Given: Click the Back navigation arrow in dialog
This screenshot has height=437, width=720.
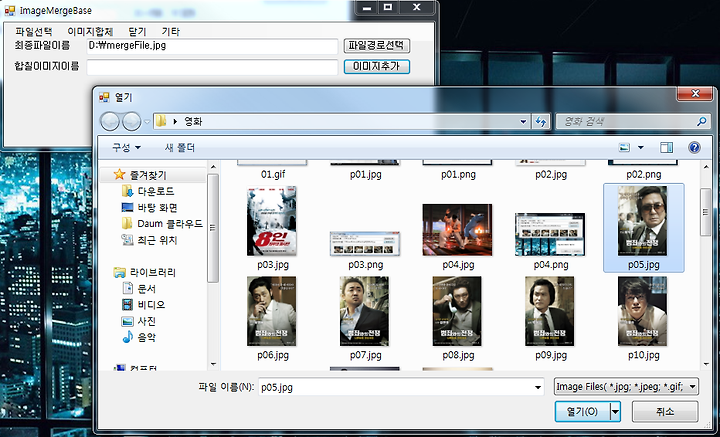Looking at the screenshot, I should (x=110, y=122).
